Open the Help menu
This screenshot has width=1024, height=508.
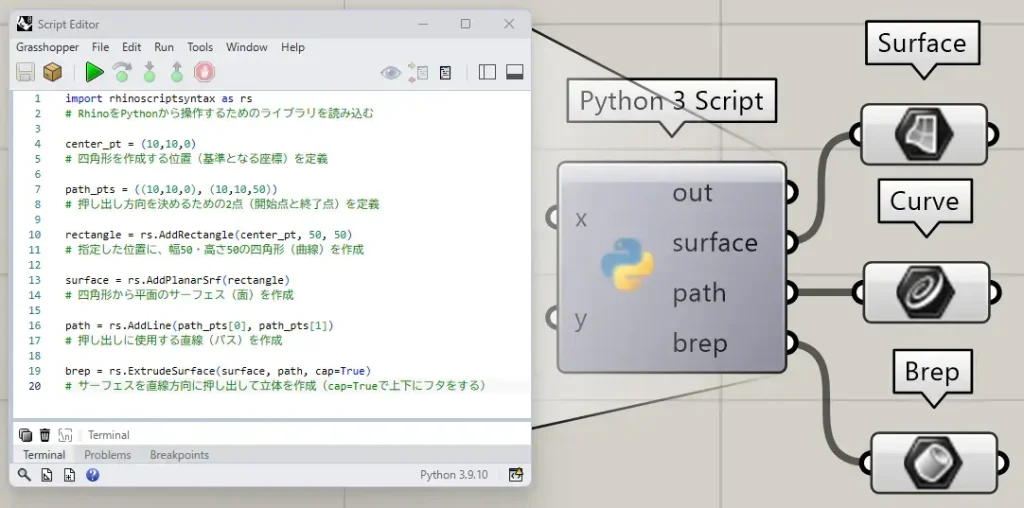pyautogui.click(x=293, y=47)
